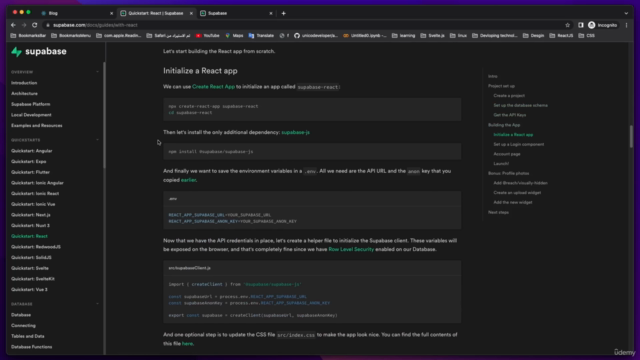Image resolution: width=640 pixels, height=360 pixels.
Task: Open Local Development docs page
Action: (x=31, y=115)
